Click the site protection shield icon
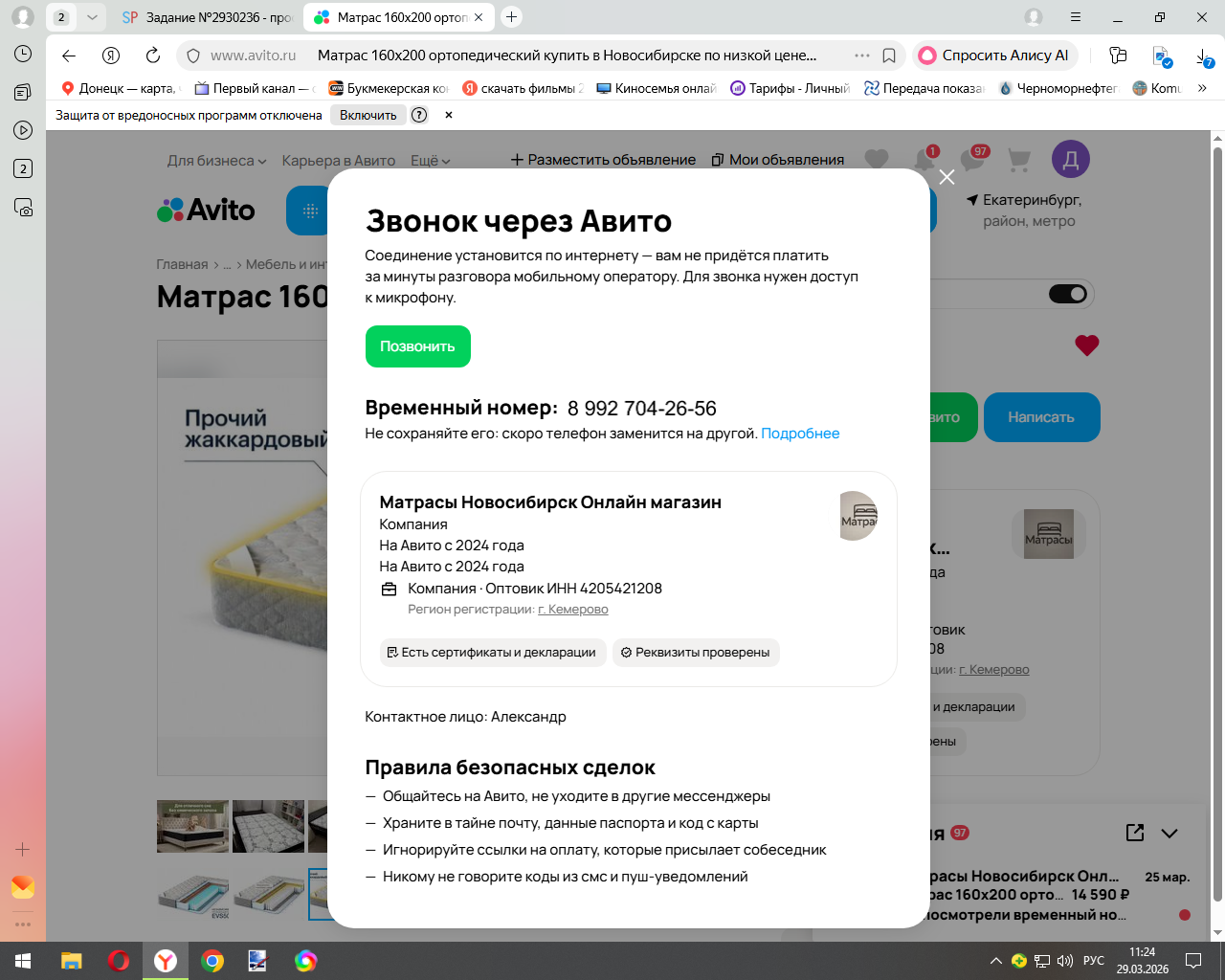 (x=193, y=56)
